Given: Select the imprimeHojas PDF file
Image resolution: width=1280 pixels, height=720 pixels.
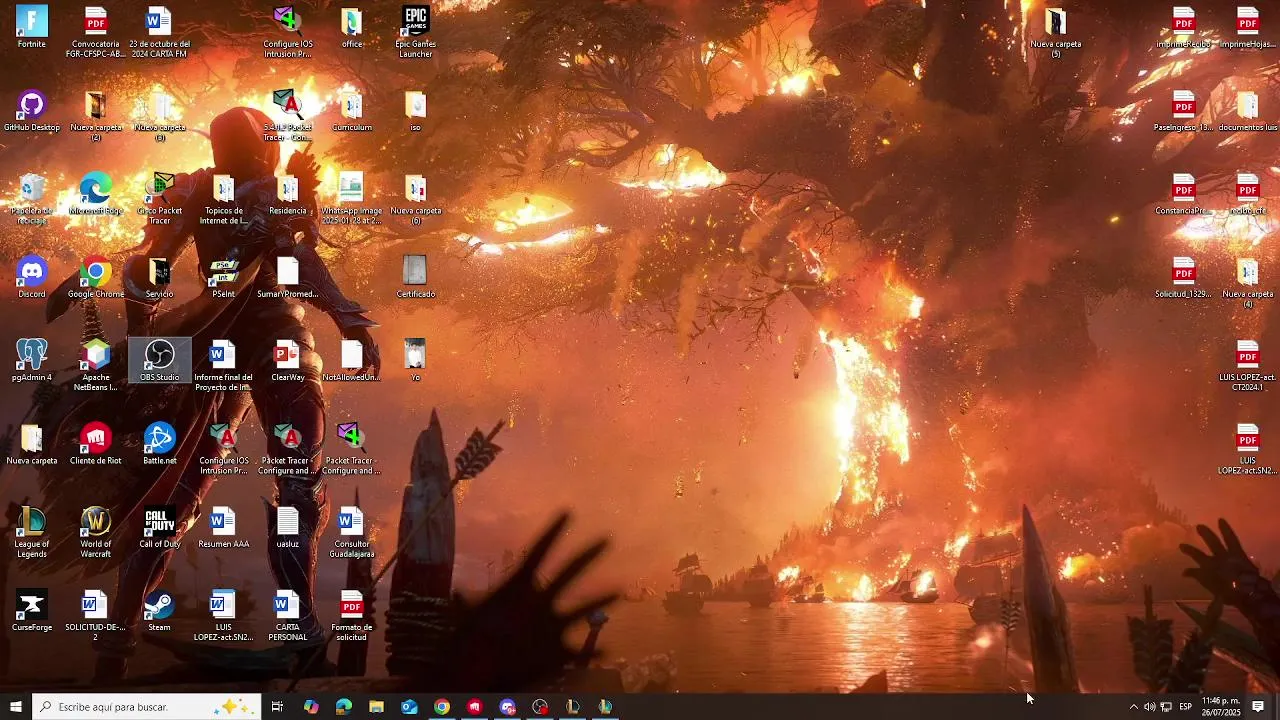Looking at the screenshot, I should click(1248, 27).
